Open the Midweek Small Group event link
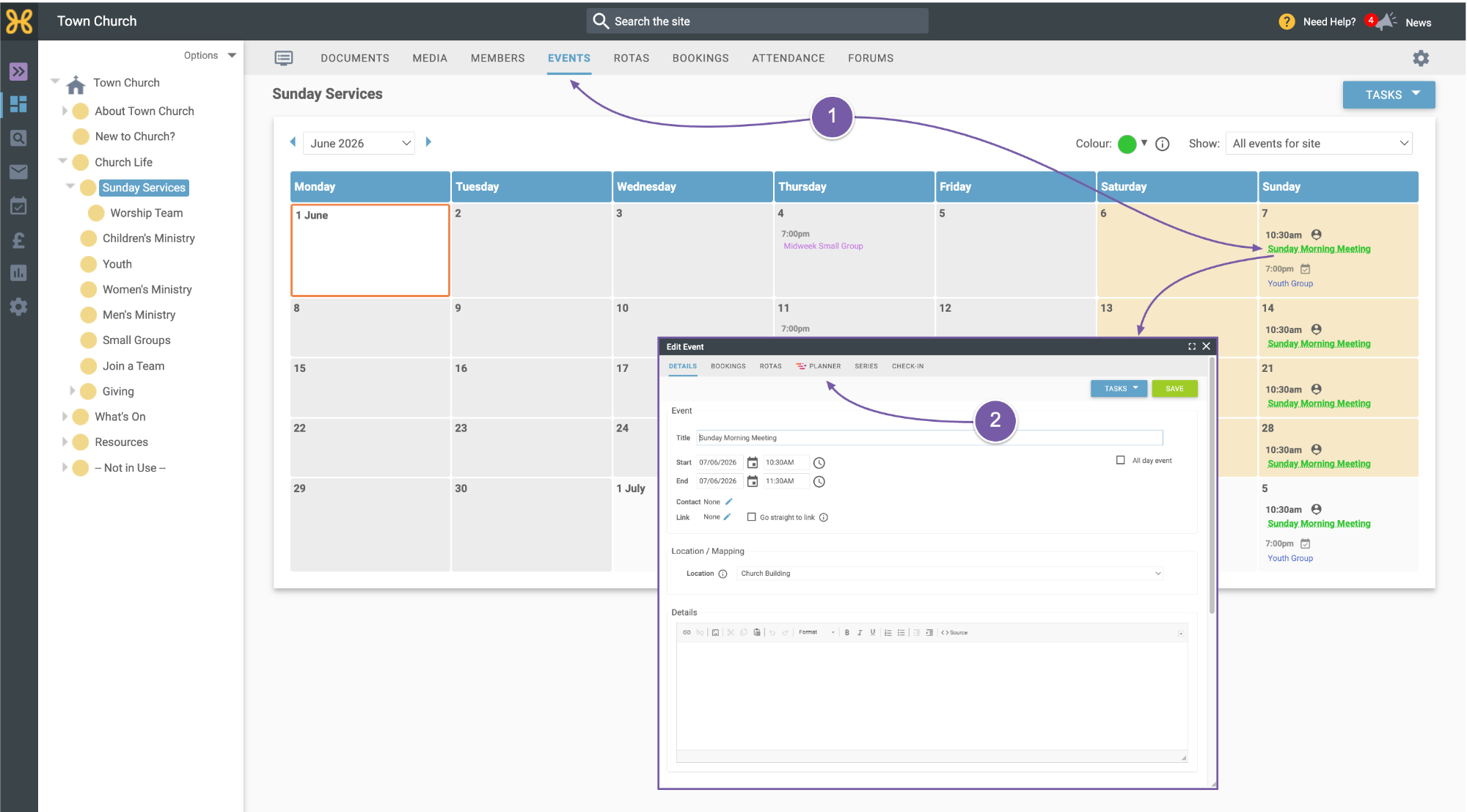 (823, 246)
